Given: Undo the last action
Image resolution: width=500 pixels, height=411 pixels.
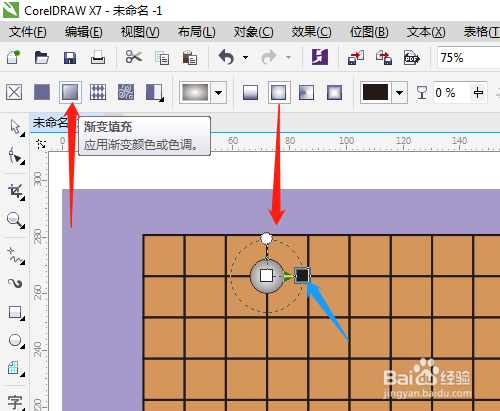Looking at the screenshot, I should [226, 57].
